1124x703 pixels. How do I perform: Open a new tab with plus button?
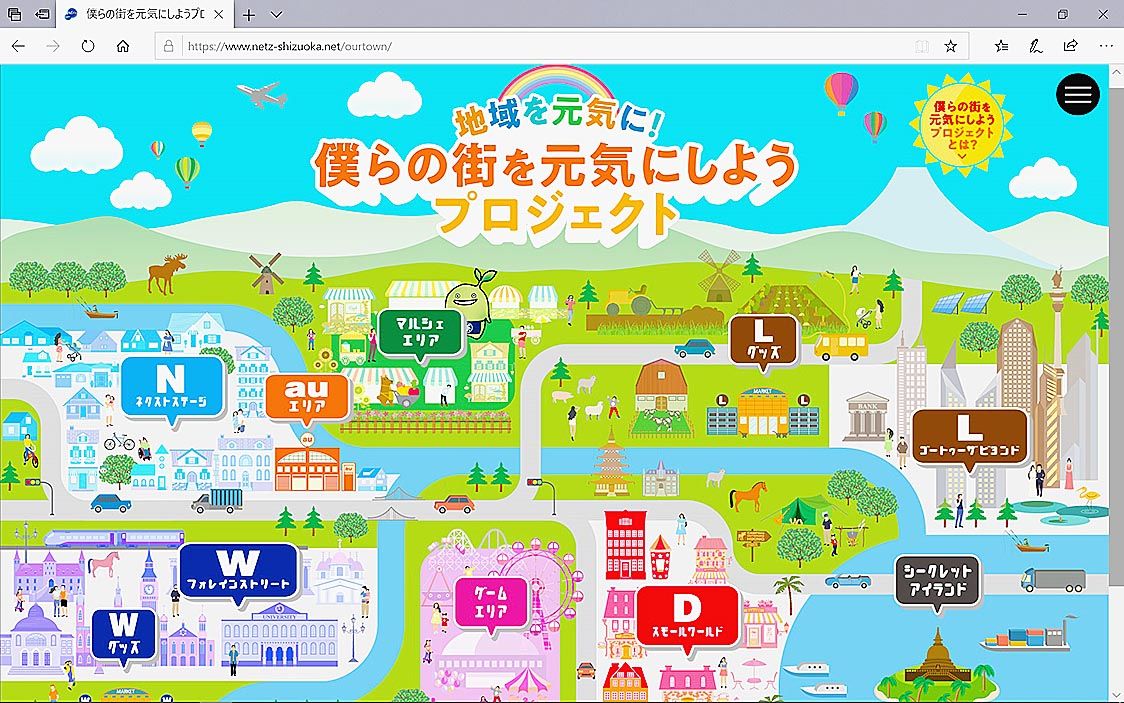point(249,15)
